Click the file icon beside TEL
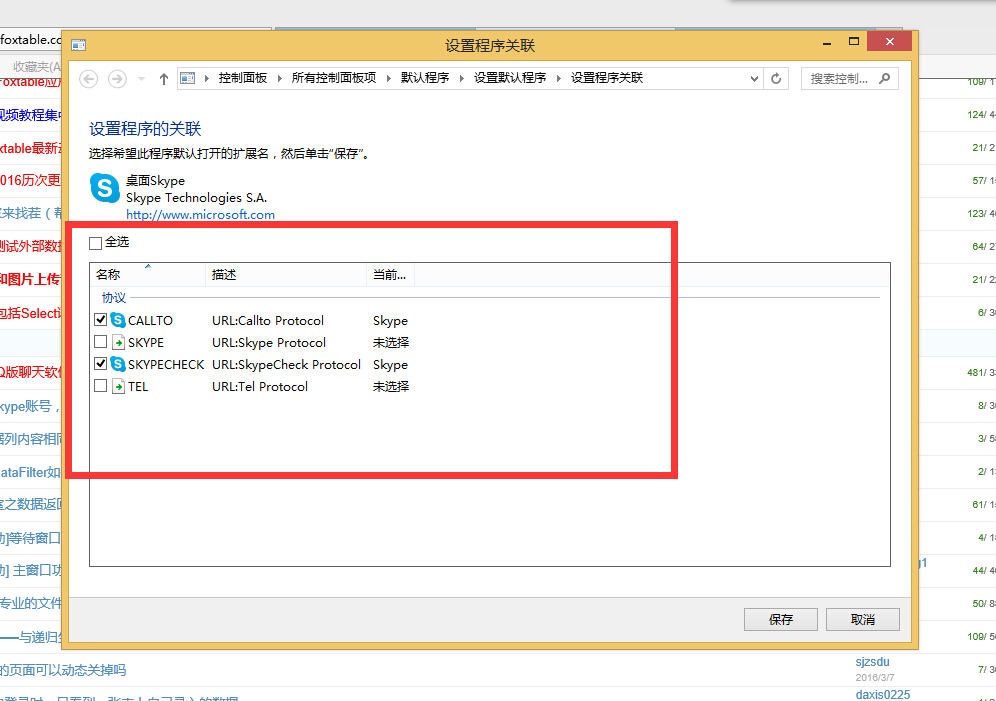The height and width of the screenshot is (701, 996). (x=118, y=386)
